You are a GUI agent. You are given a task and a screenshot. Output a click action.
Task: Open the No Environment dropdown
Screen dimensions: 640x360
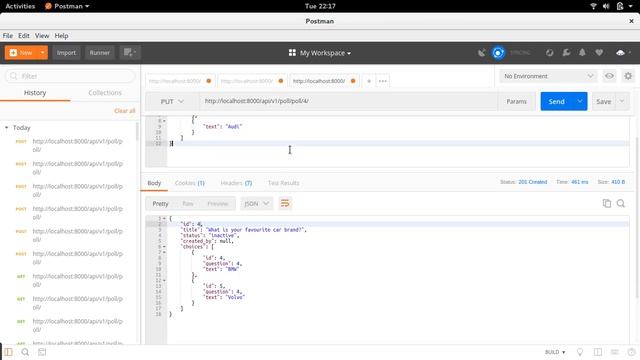point(548,76)
